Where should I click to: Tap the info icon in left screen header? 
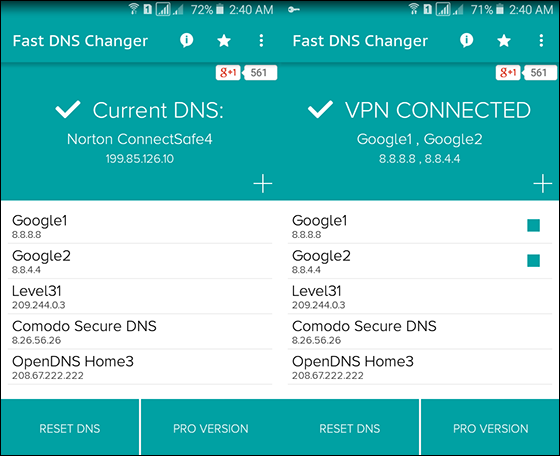pyautogui.click(x=186, y=40)
